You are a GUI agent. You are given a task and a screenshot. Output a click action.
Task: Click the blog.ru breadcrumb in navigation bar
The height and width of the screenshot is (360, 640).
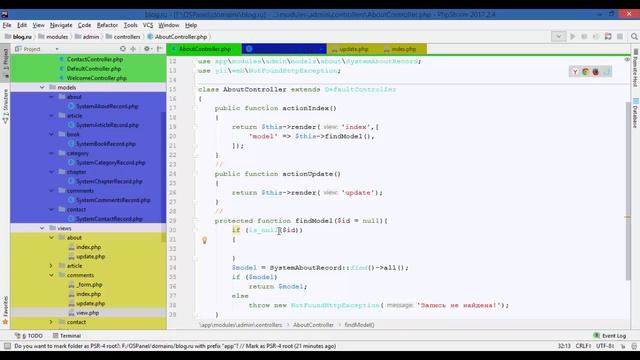coord(18,37)
